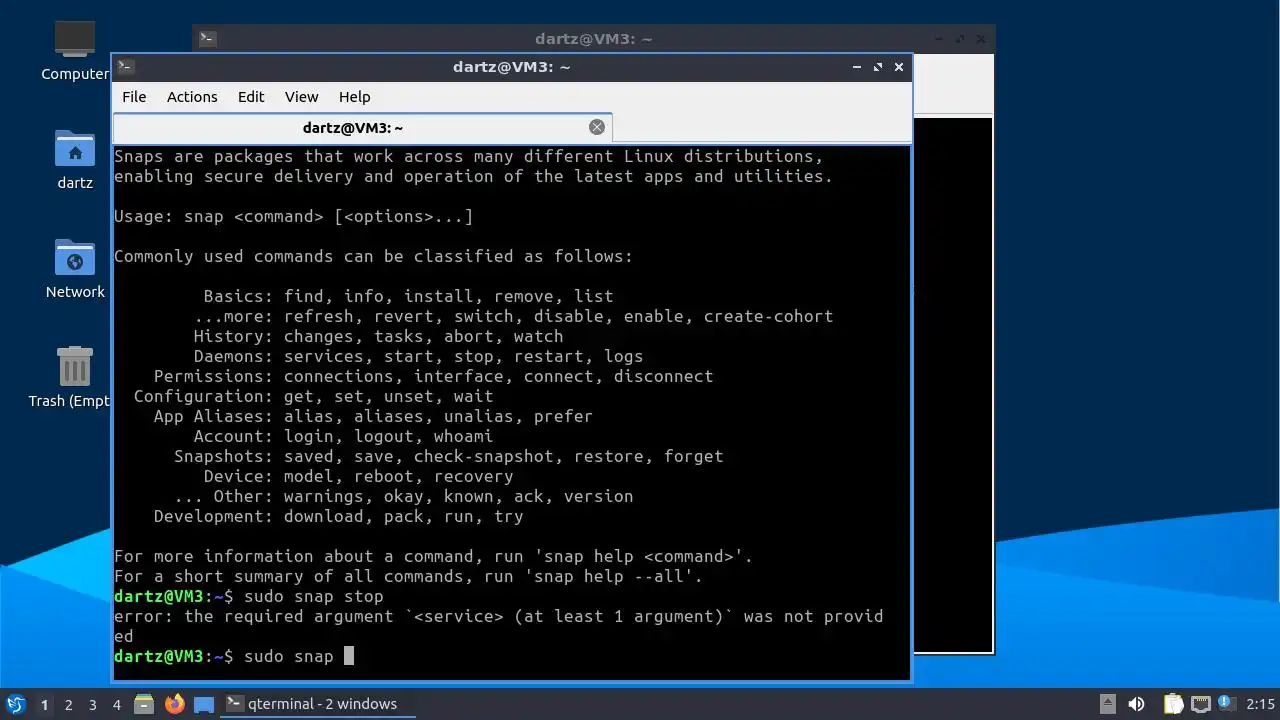Open the Lubuntu start menu
The height and width of the screenshot is (720, 1280).
[x=15, y=704]
